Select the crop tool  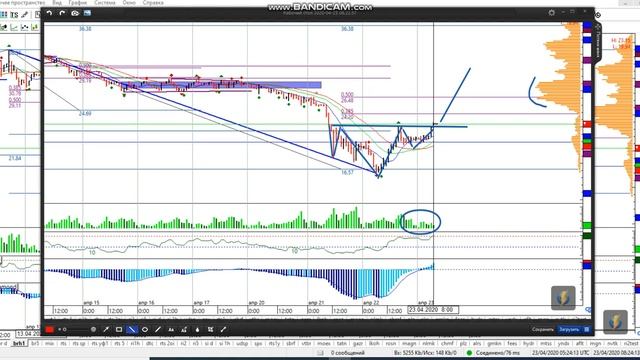pos(210,329)
